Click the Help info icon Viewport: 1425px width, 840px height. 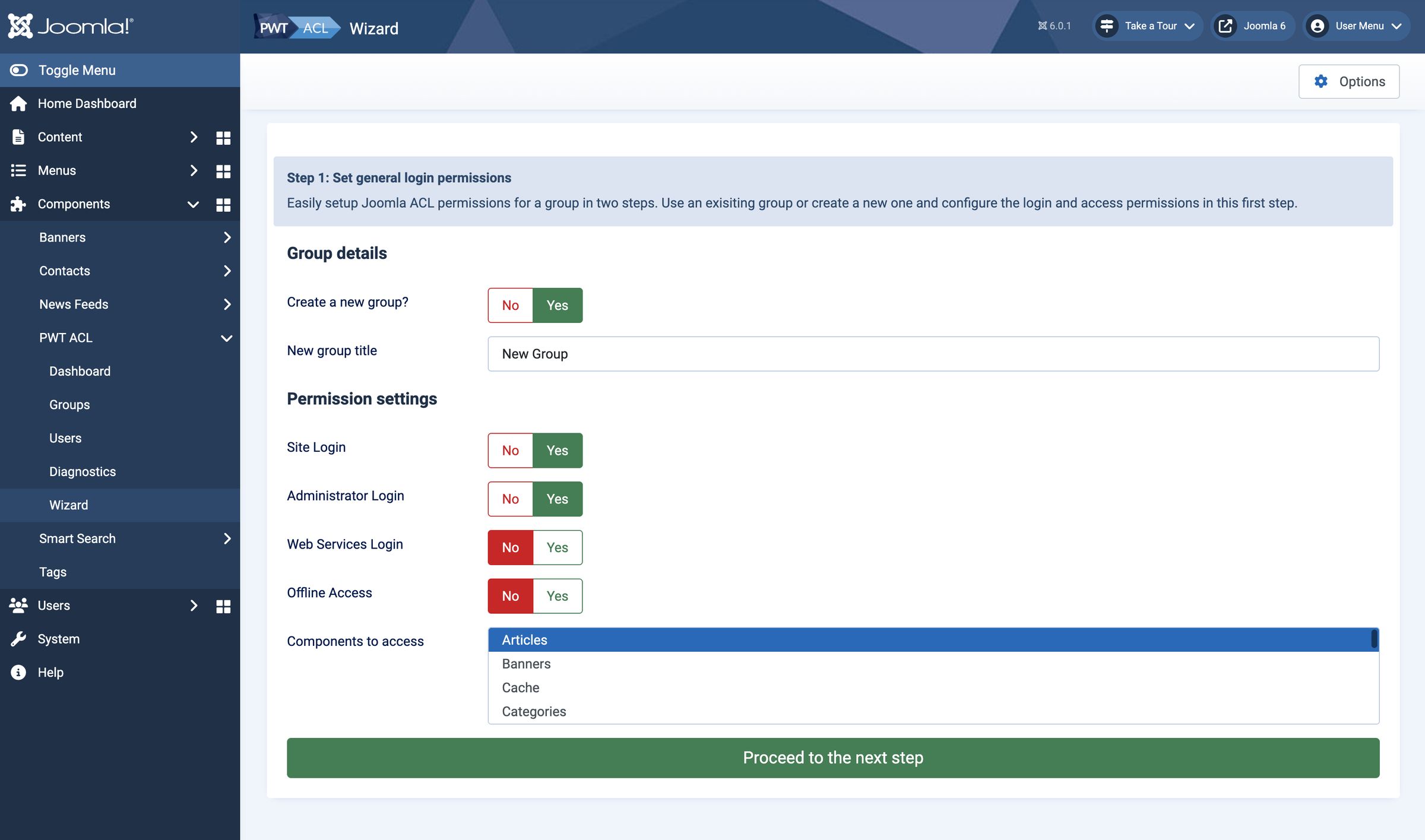pos(18,672)
